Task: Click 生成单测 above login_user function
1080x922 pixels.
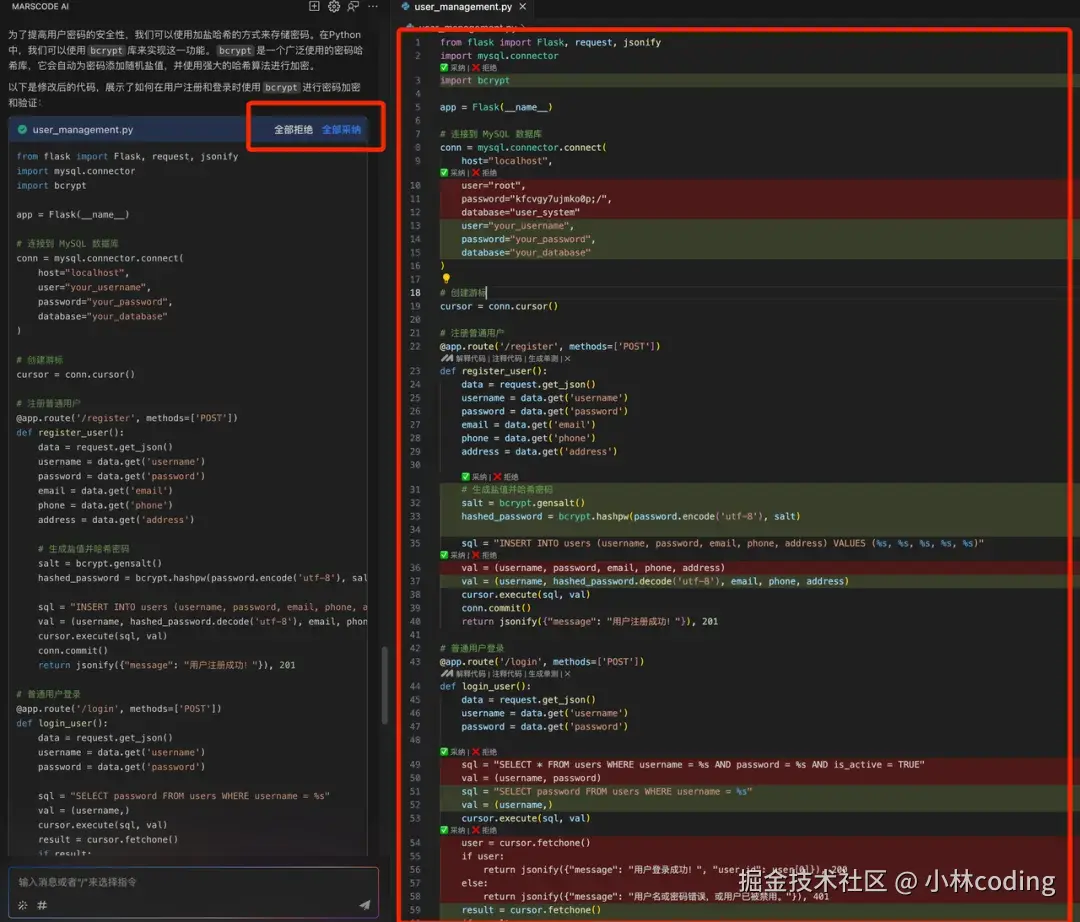Action: 543,674
